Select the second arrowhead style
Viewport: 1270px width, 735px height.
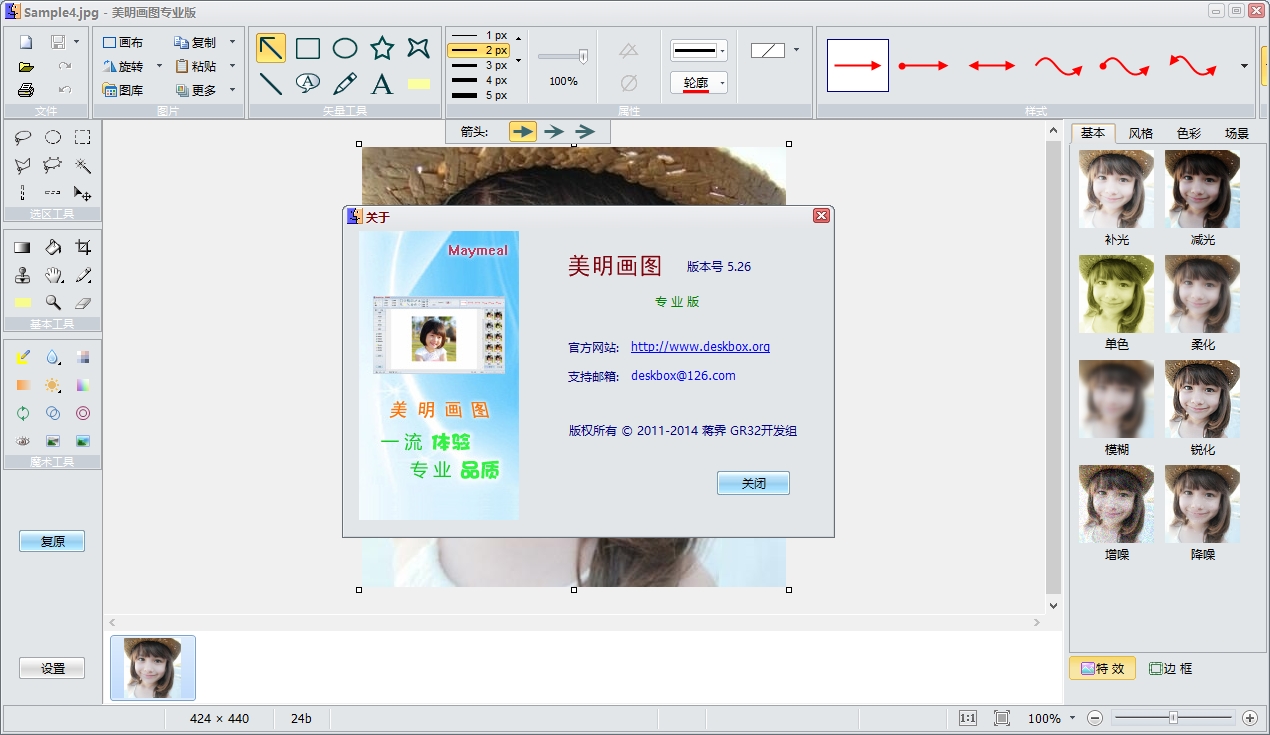point(554,131)
